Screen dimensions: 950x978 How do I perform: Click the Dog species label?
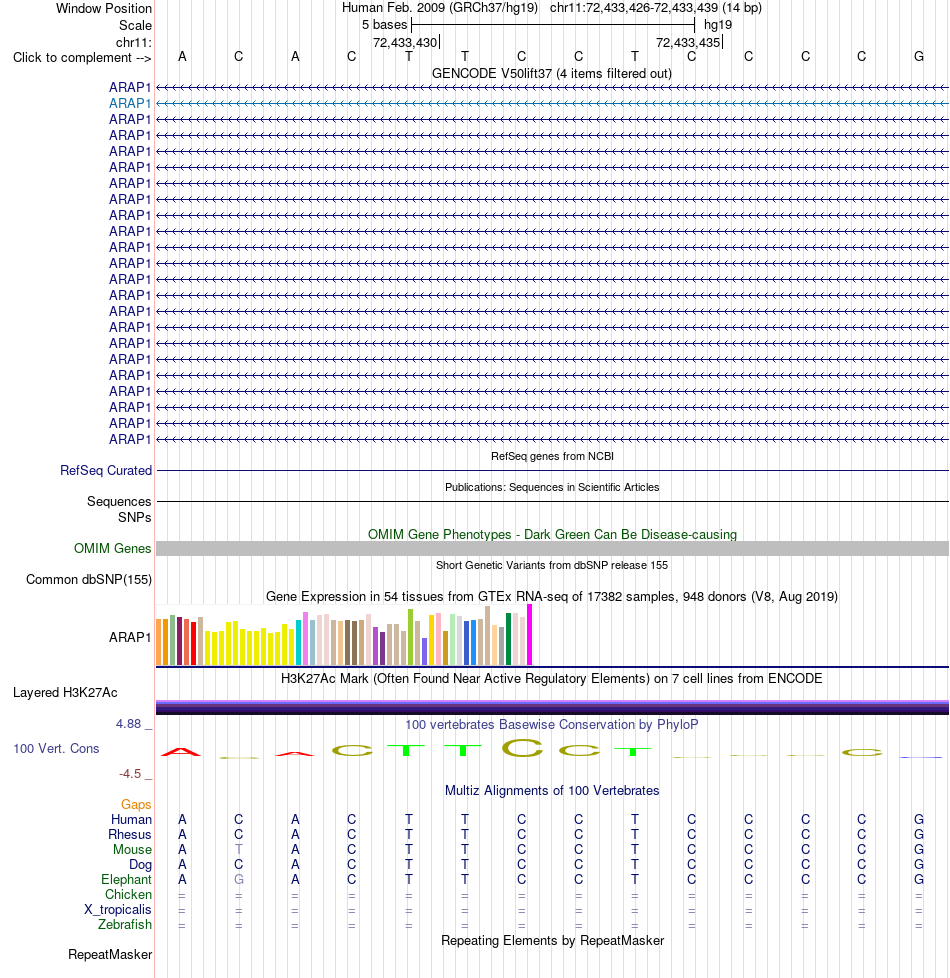pos(140,864)
